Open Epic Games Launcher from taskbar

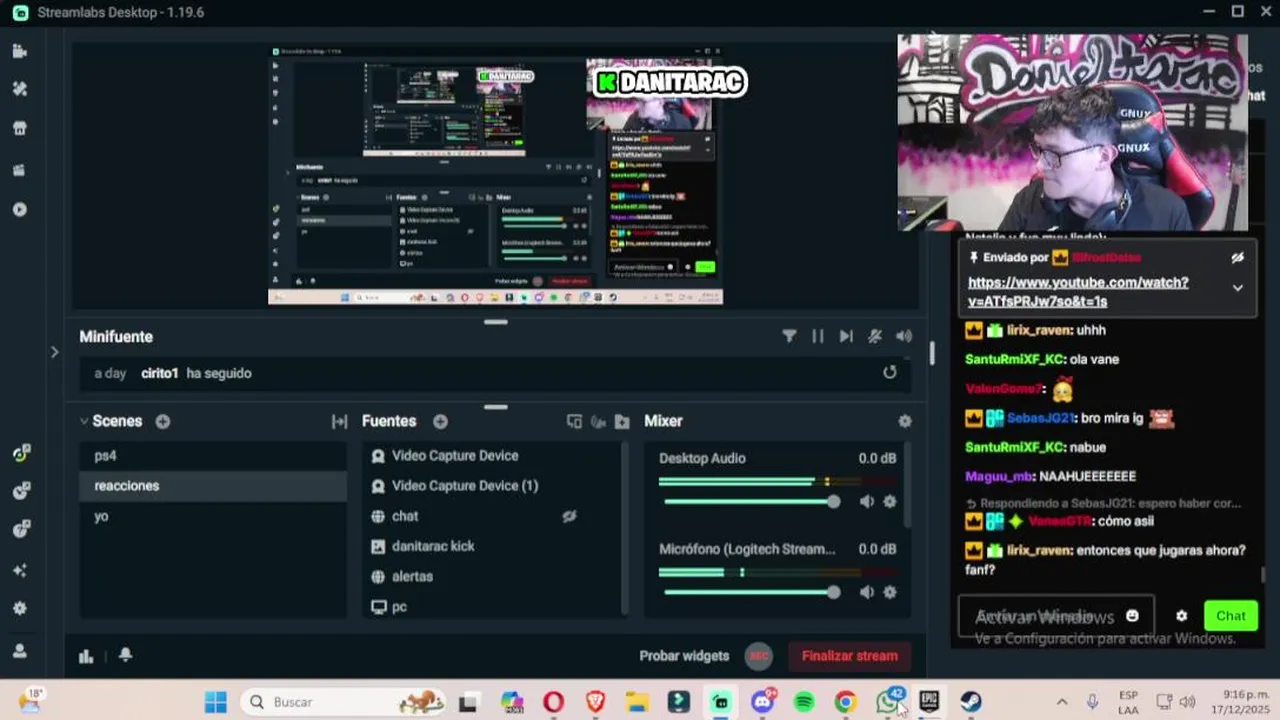click(929, 702)
